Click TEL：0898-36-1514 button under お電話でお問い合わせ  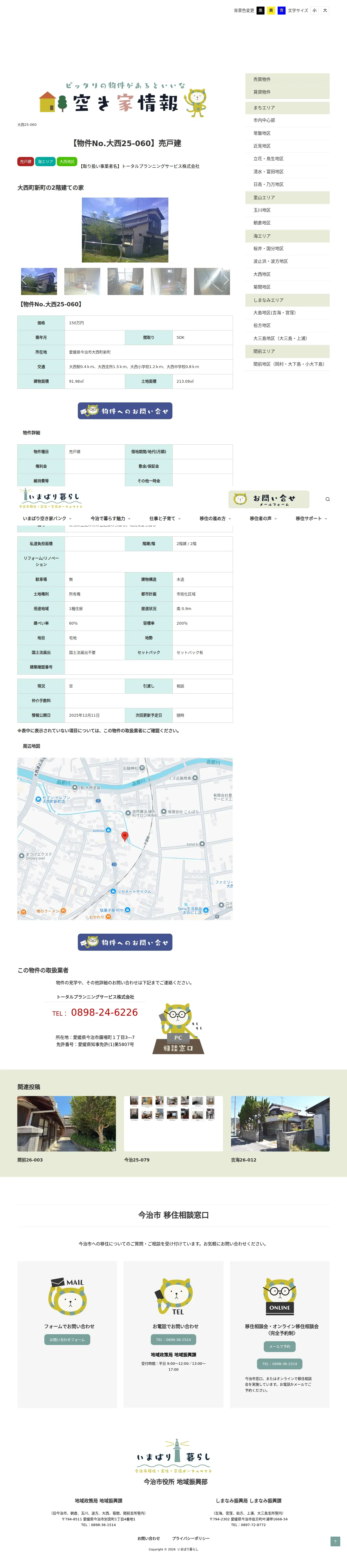173,1340
